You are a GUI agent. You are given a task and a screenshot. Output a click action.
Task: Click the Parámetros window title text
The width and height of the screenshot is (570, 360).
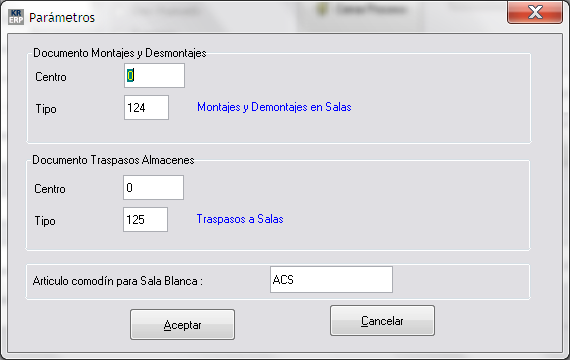(x=62, y=18)
